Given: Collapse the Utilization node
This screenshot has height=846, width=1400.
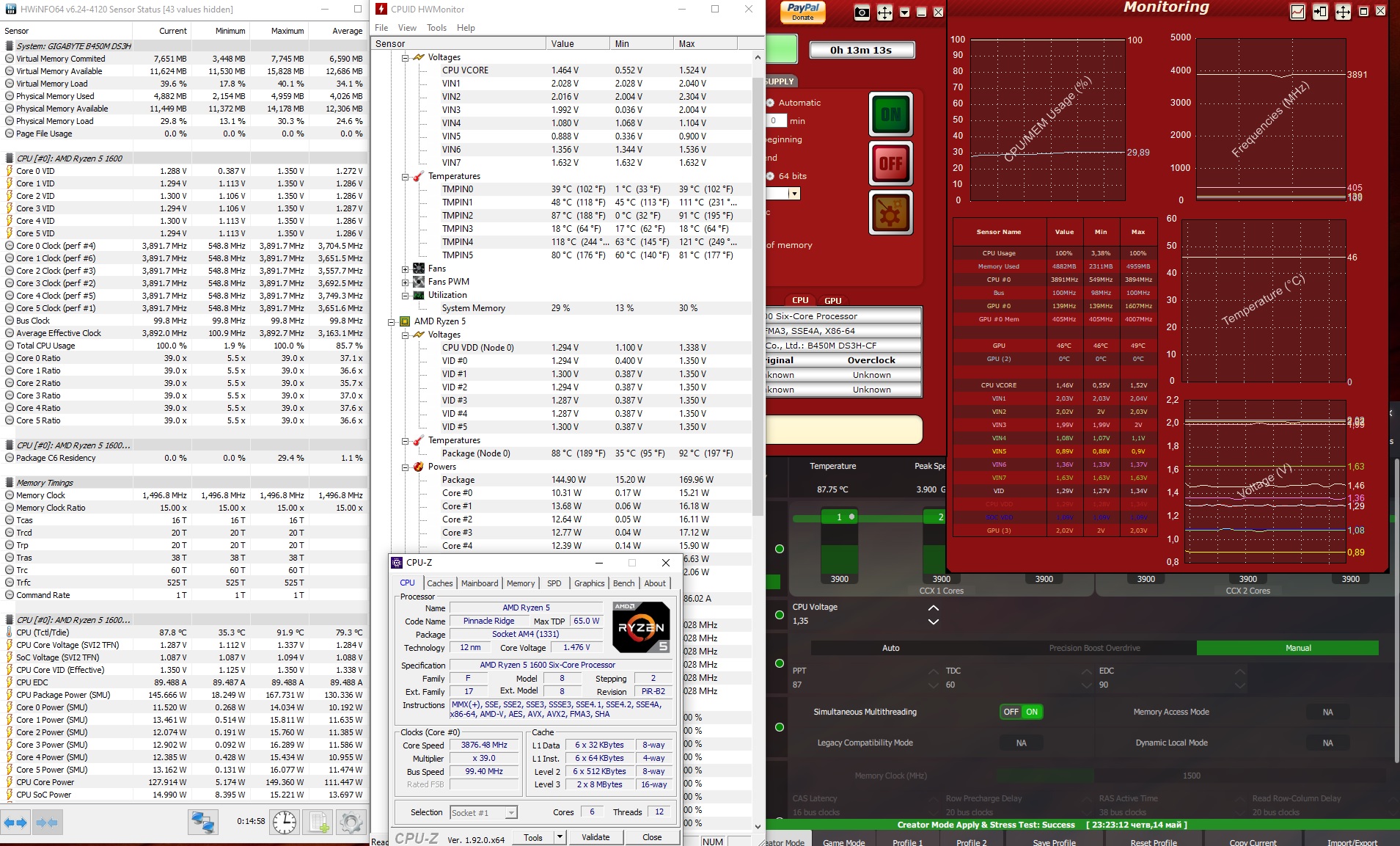Looking at the screenshot, I should click(406, 295).
